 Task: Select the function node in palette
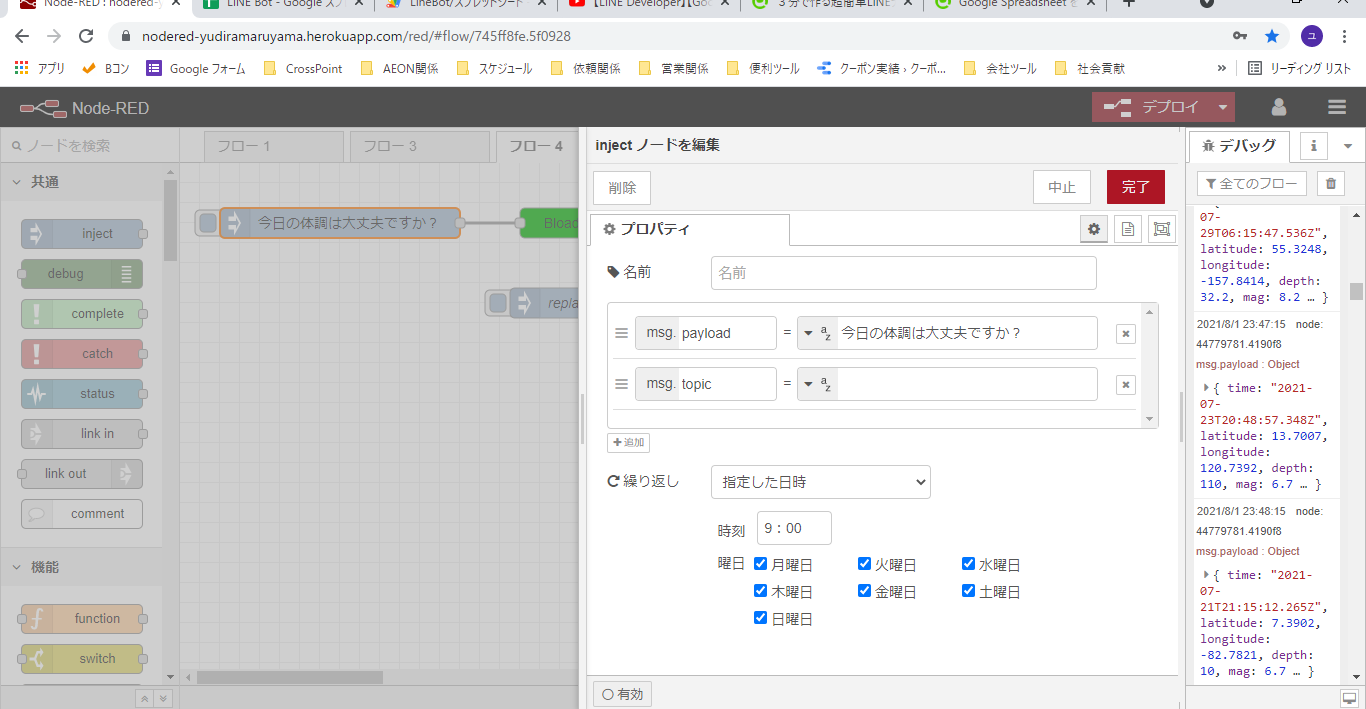pyautogui.click(x=82, y=619)
